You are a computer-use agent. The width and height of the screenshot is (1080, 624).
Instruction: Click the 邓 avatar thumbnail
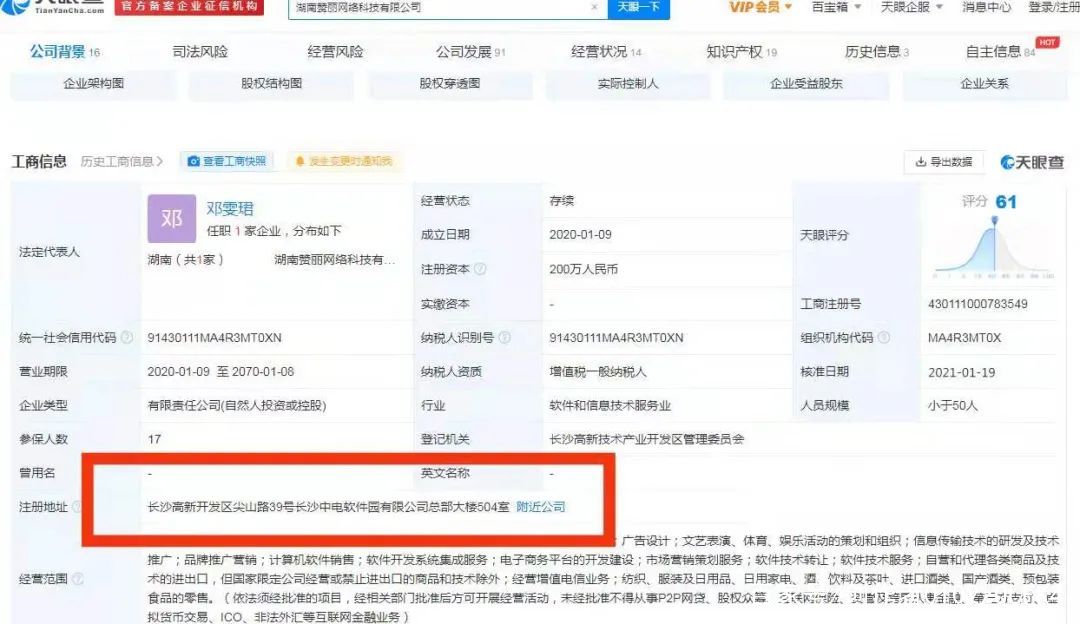tap(172, 218)
